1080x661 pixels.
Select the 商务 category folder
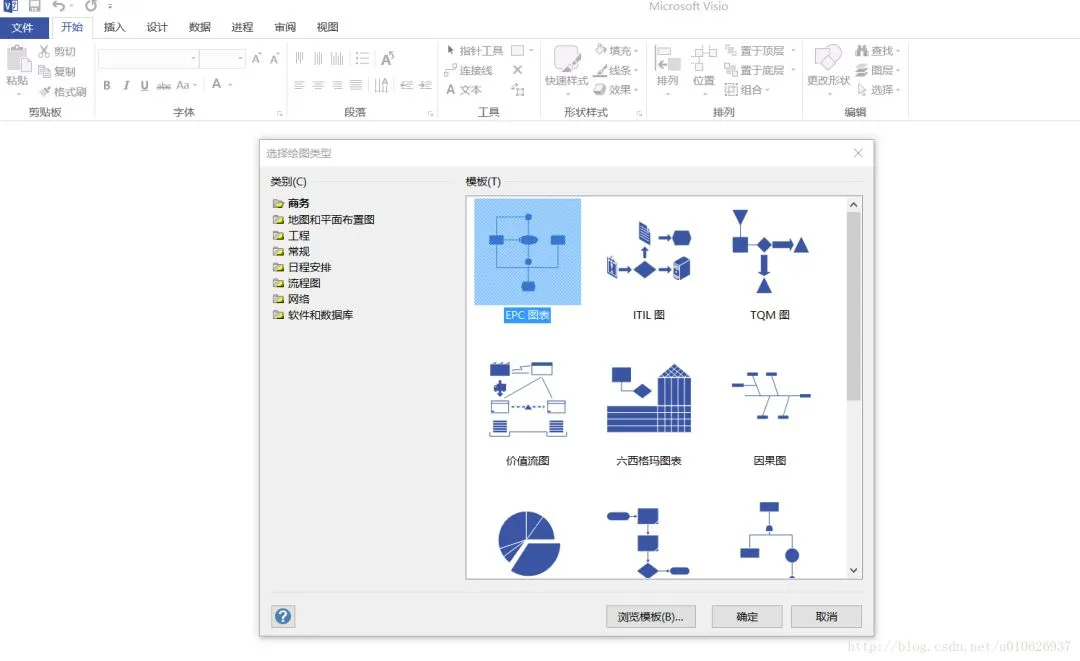pos(291,203)
